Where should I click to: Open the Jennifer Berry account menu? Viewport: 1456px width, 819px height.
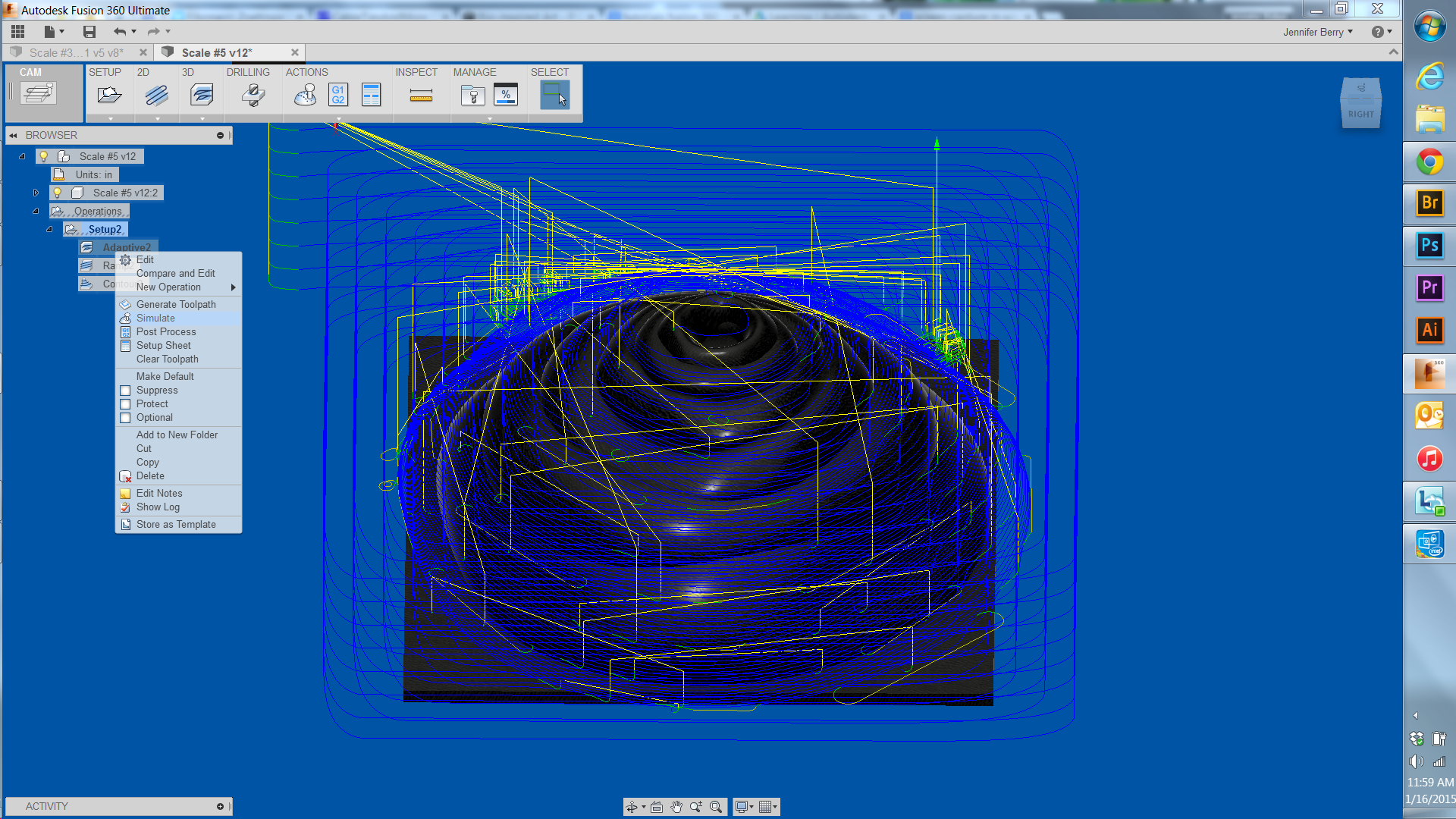[x=1318, y=32]
